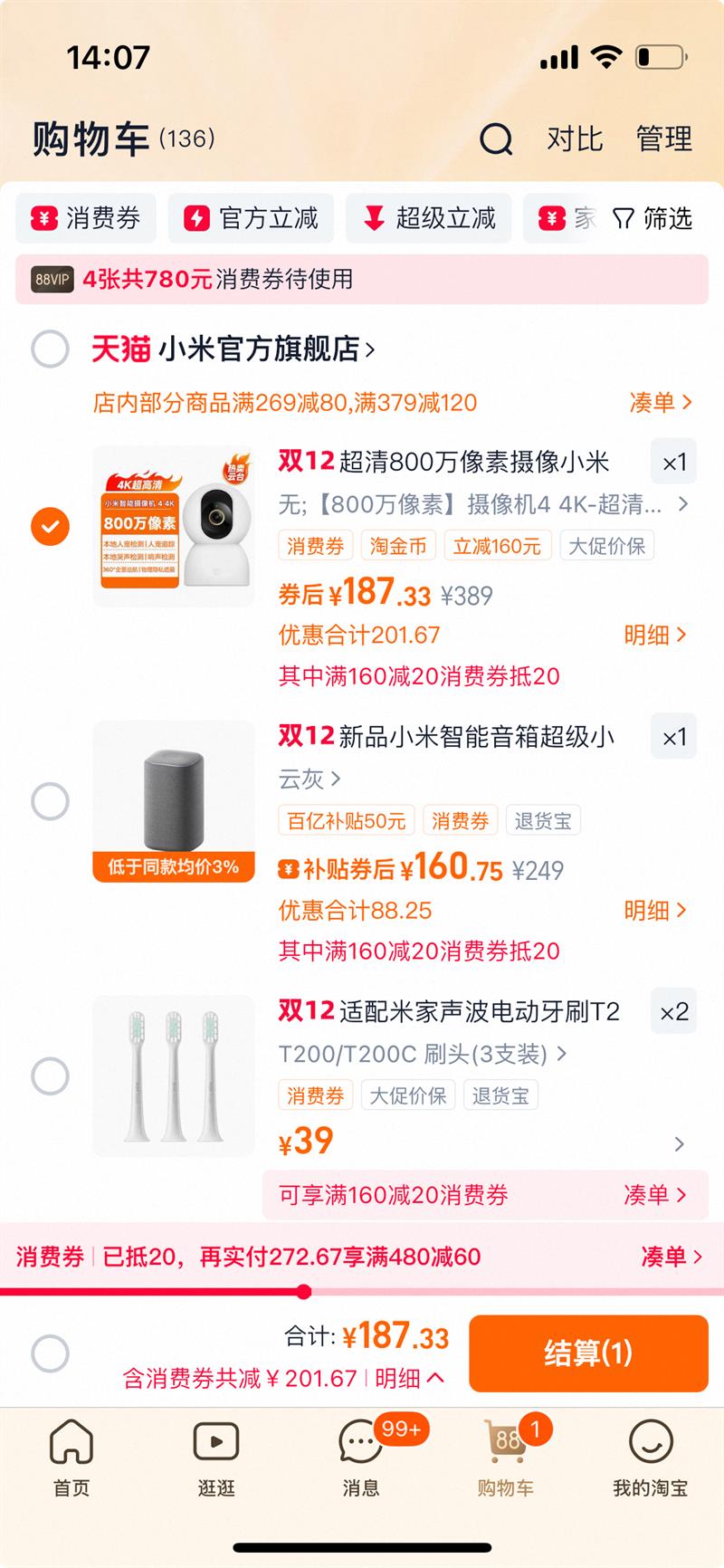Viewport: 724px width, 1568px height.
Task: Expand 明细 for the camera discount
Action: click(x=655, y=636)
